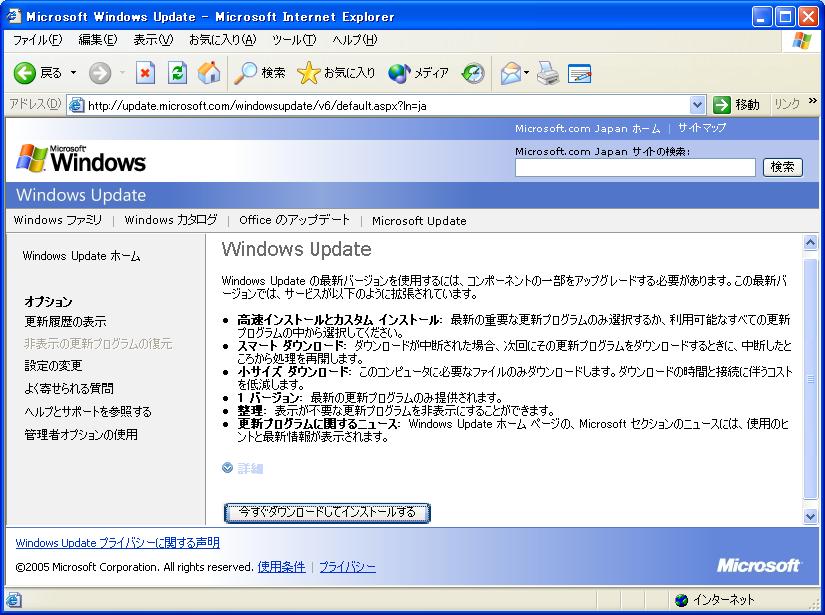Viewport: 825px width, 615px height.
Task: Open the サイトマップ link
Action: pos(701,128)
